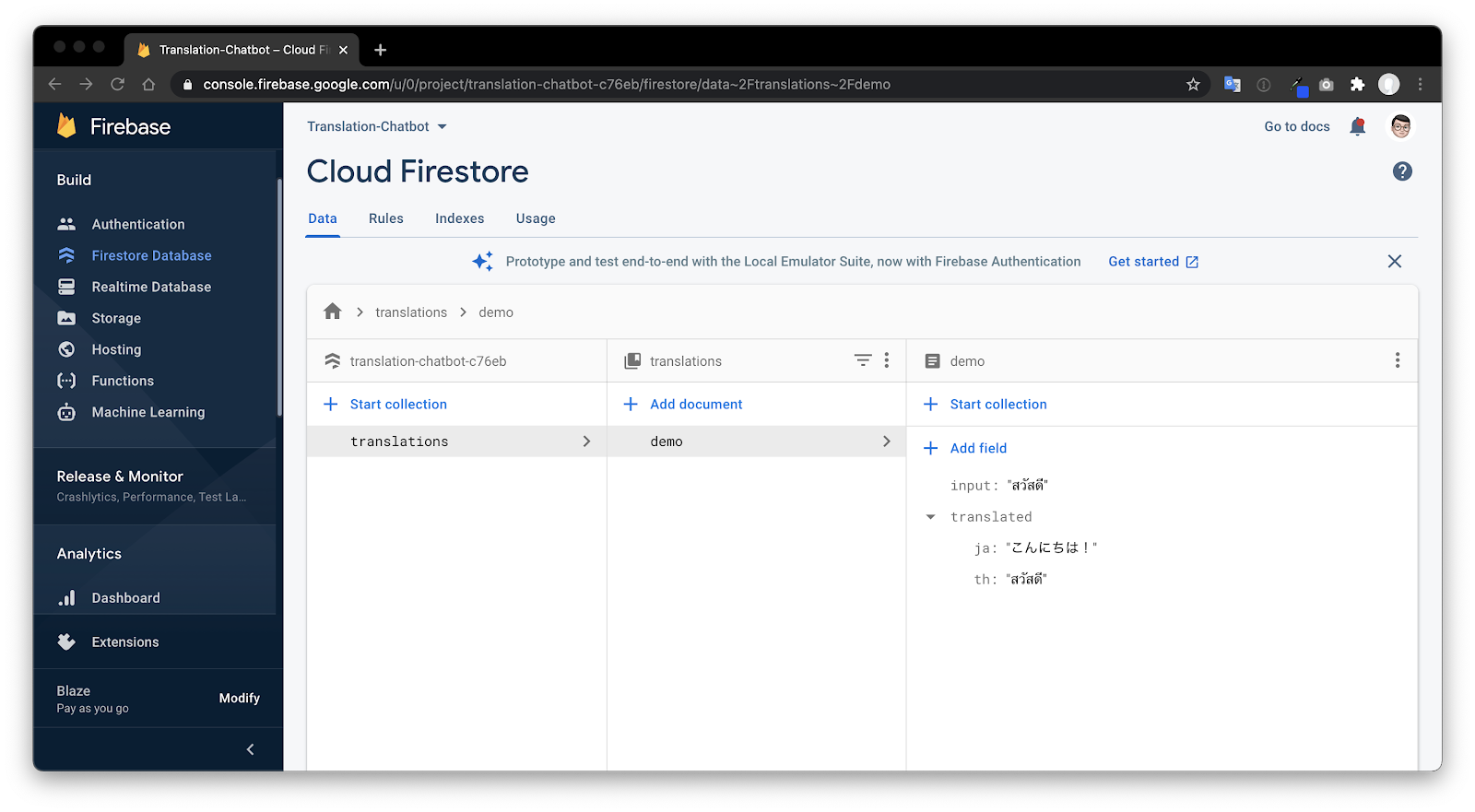The image size is (1475, 812).
Task: Click the translations collection header
Action: pyautogui.click(x=686, y=361)
